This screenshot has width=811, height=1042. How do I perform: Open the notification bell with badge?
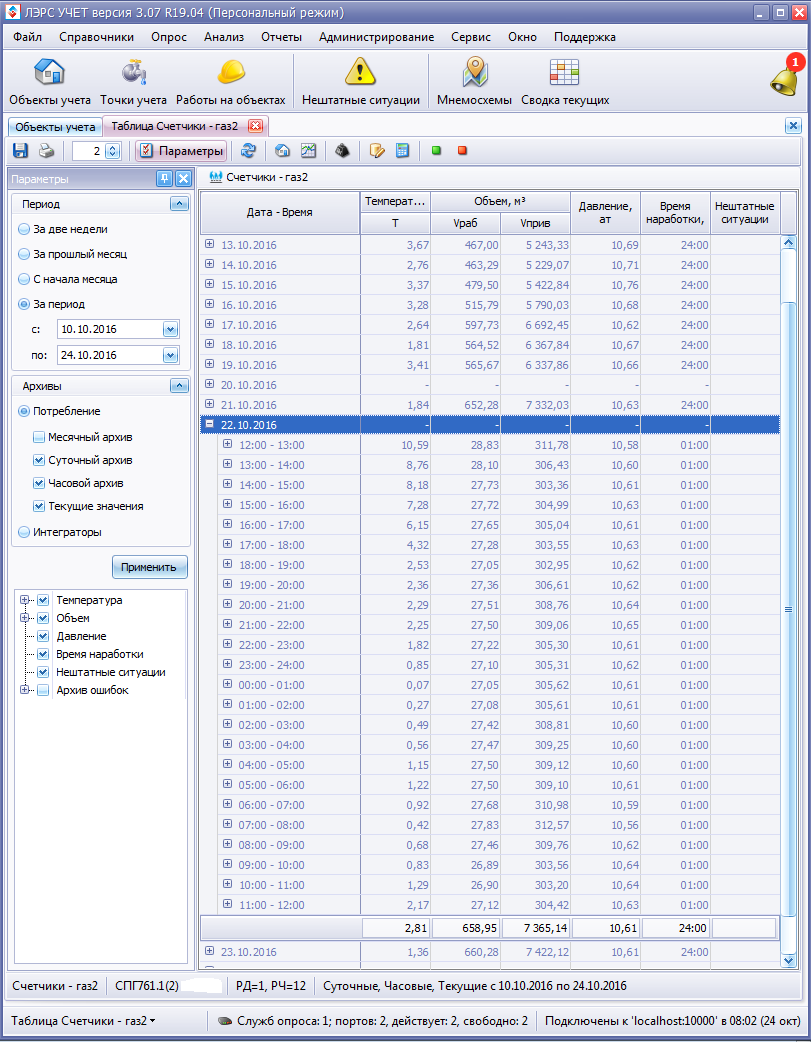(786, 76)
